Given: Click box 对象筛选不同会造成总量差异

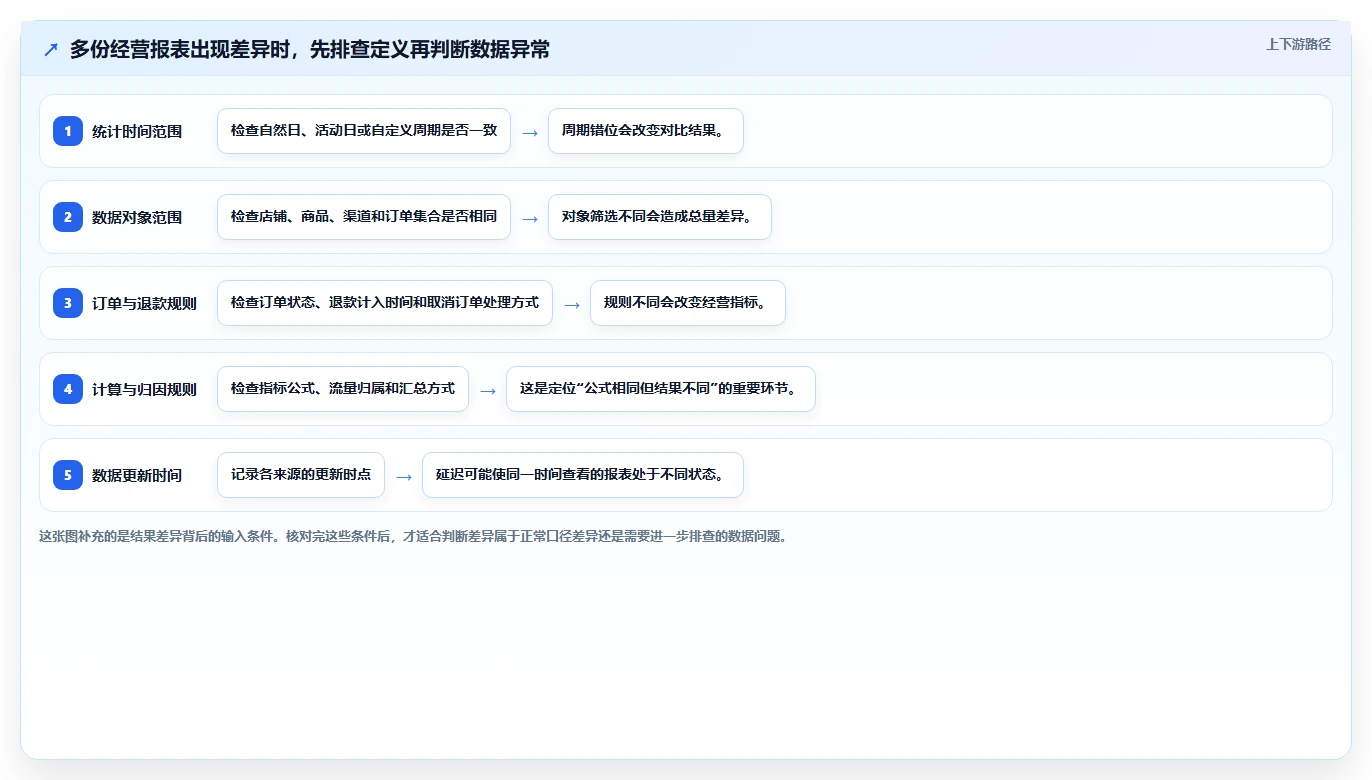Looking at the screenshot, I should point(660,217).
